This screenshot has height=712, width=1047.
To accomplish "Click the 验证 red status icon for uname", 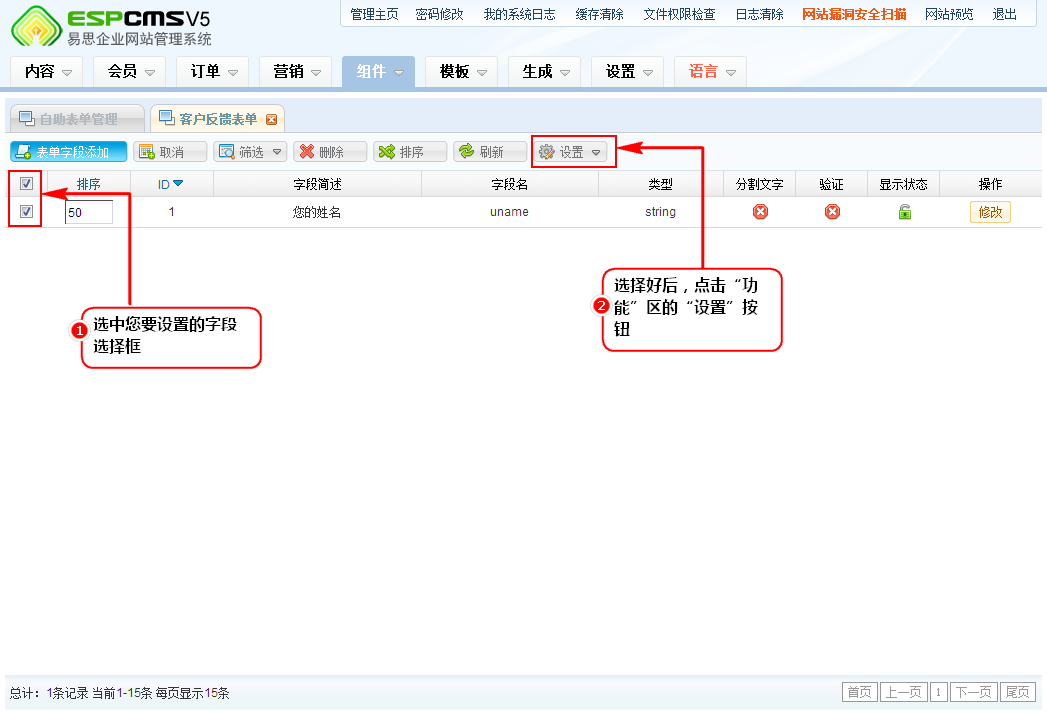I will click(832, 212).
